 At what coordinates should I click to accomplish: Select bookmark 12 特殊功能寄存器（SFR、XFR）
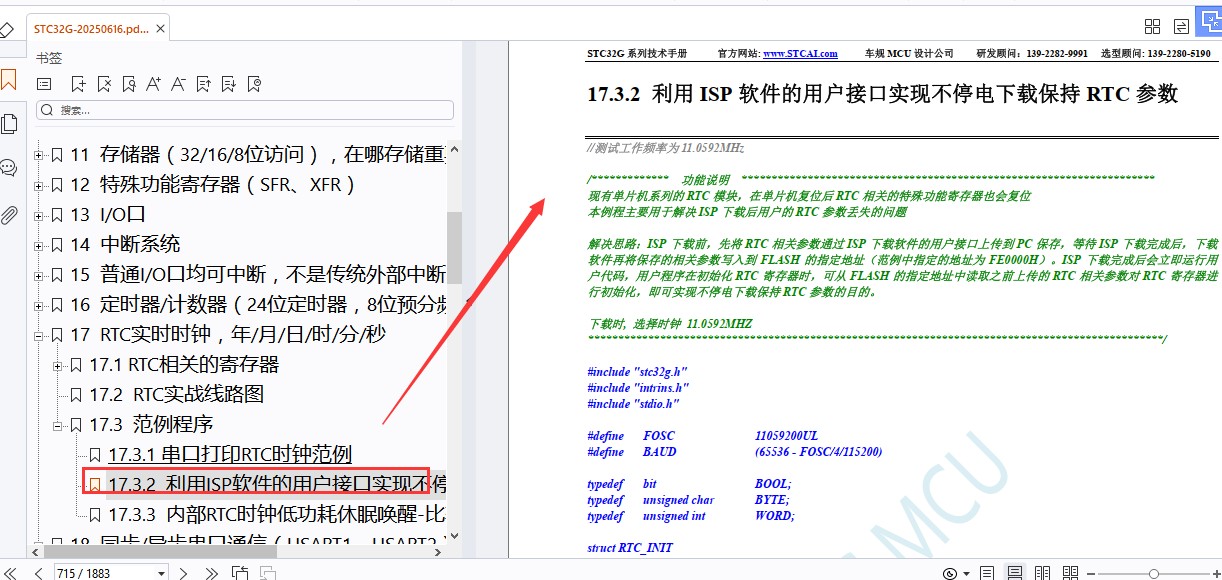[x=213, y=185]
